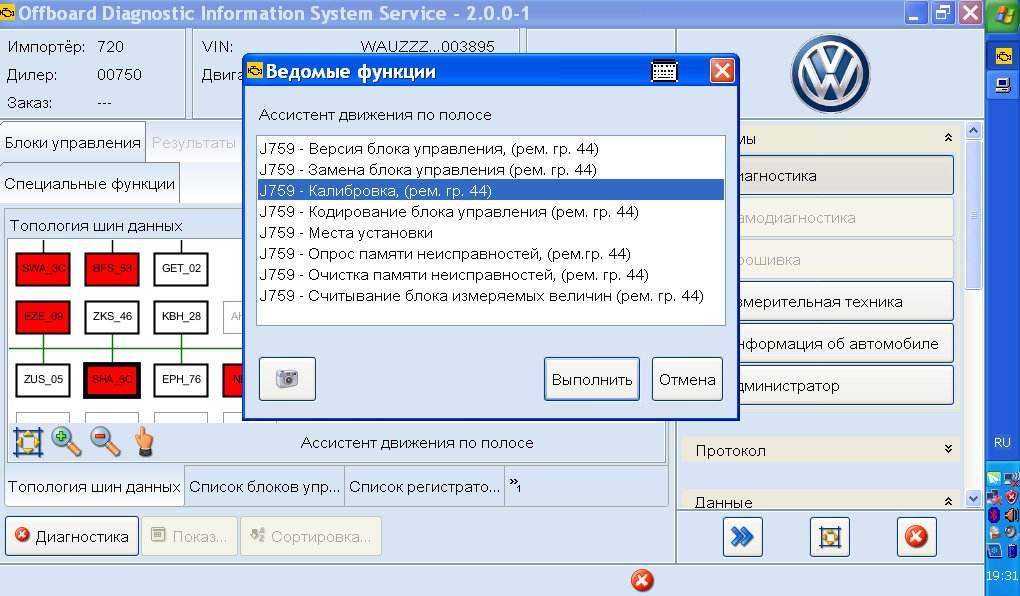This screenshot has height=596, width=1020.
Task: Open Специальные функции tab
Action: click(x=90, y=183)
